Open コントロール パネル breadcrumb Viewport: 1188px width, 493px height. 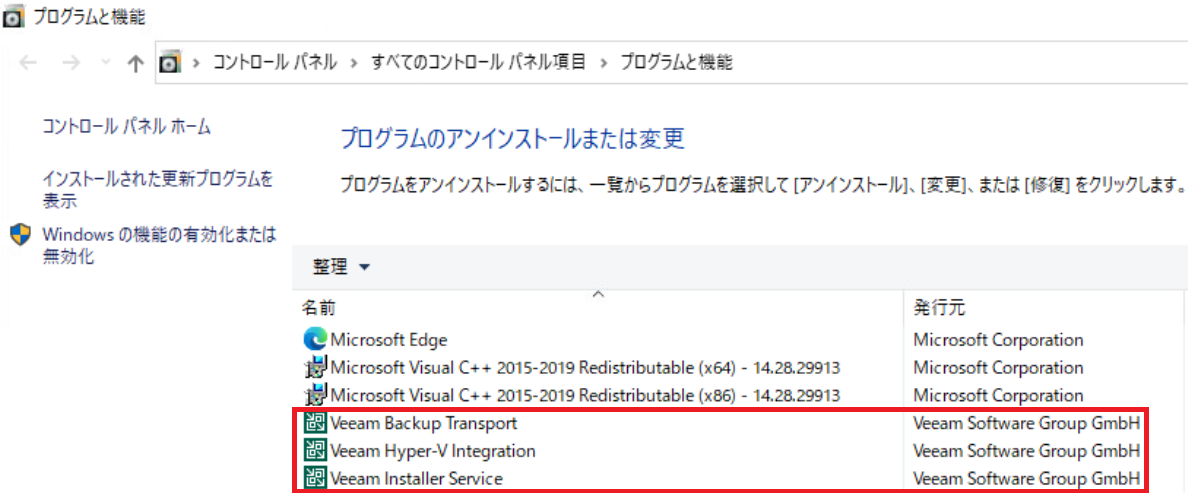click(x=274, y=63)
